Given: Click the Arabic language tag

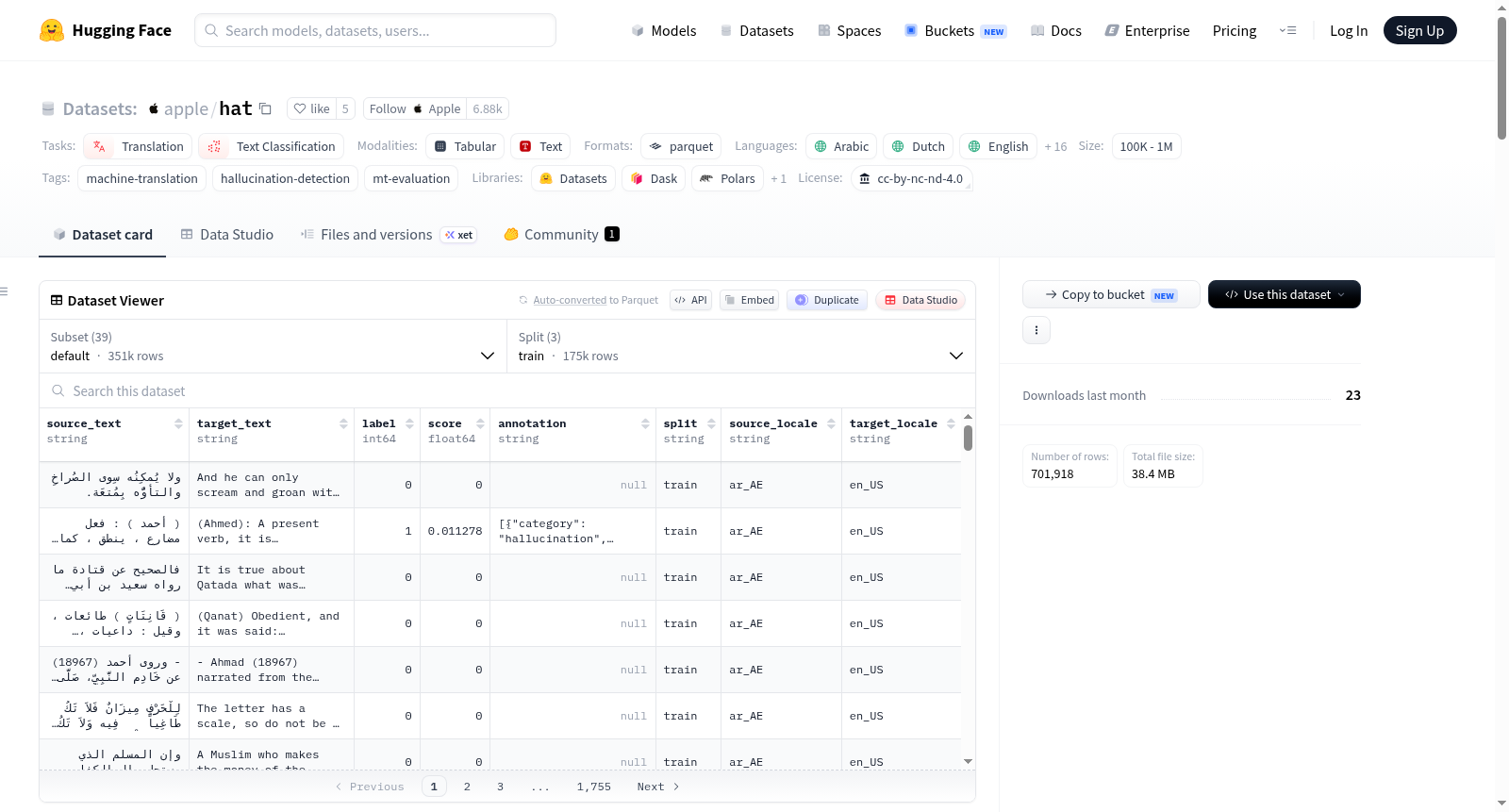Looking at the screenshot, I should coord(841,146).
